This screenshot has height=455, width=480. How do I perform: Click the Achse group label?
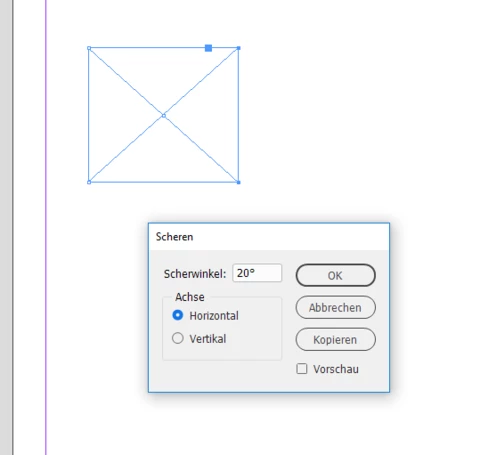coord(190,297)
